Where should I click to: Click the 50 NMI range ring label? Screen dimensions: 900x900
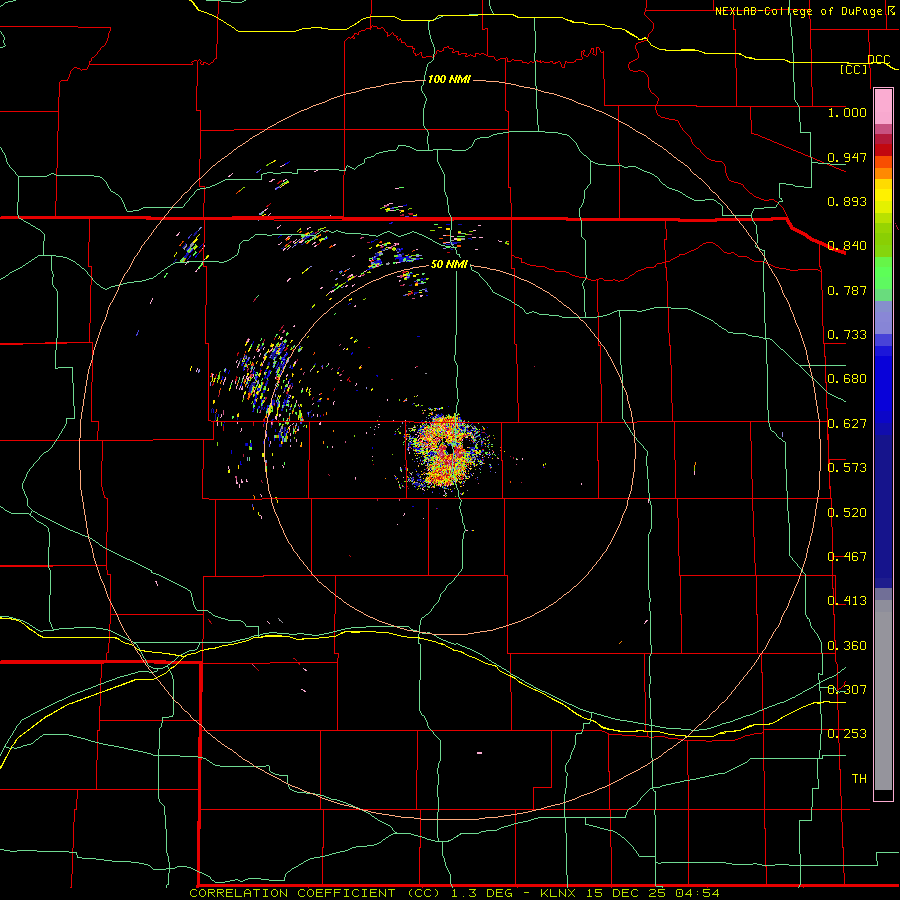tap(449, 264)
